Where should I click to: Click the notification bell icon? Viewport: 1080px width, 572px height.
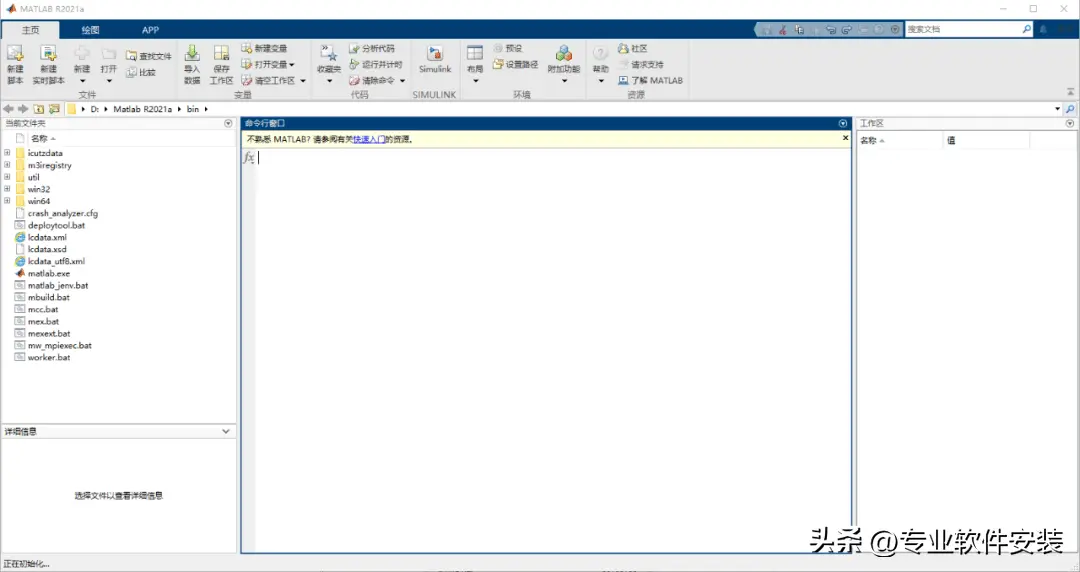point(1043,30)
